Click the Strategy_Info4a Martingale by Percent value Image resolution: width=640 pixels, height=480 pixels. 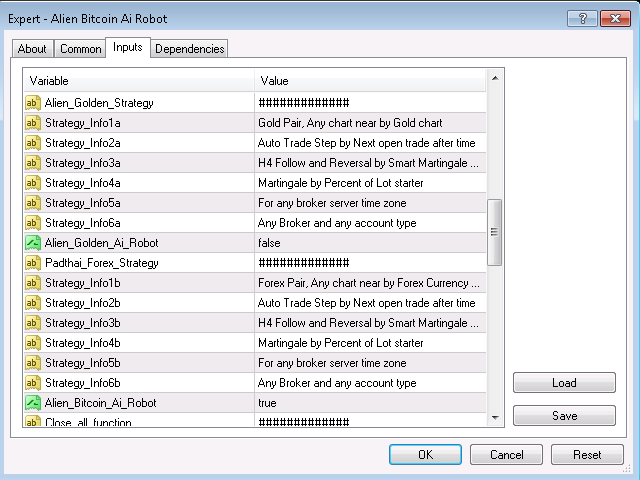[340, 183]
